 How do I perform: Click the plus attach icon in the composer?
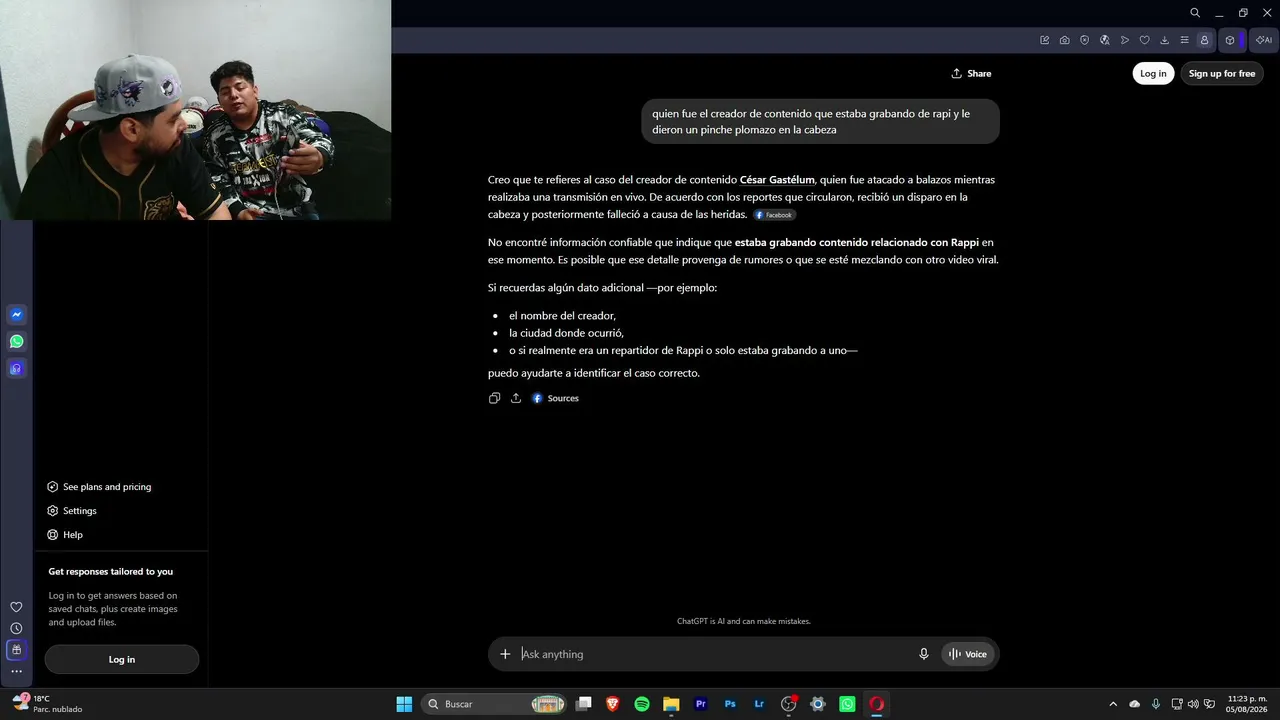[x=505, y=654]
